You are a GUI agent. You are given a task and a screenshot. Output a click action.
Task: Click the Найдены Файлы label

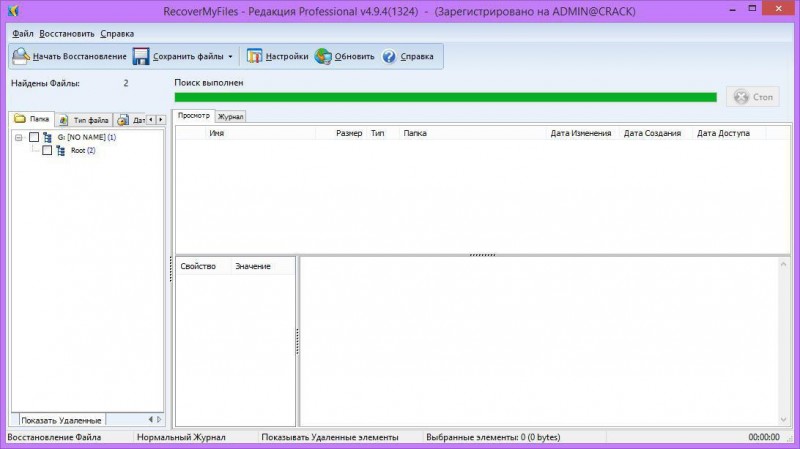point(45,83)
